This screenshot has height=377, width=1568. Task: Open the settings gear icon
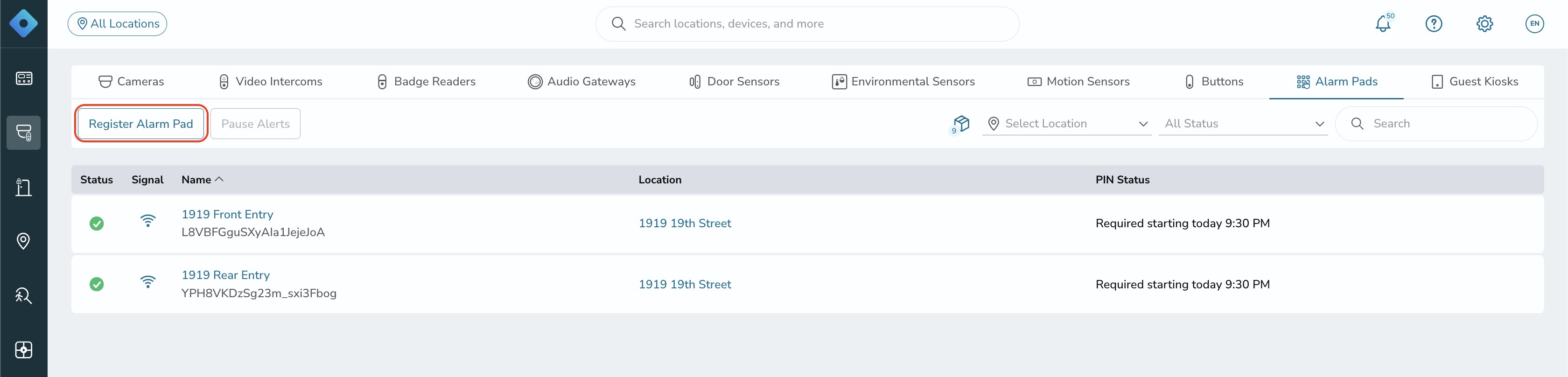pos(1484,24)
